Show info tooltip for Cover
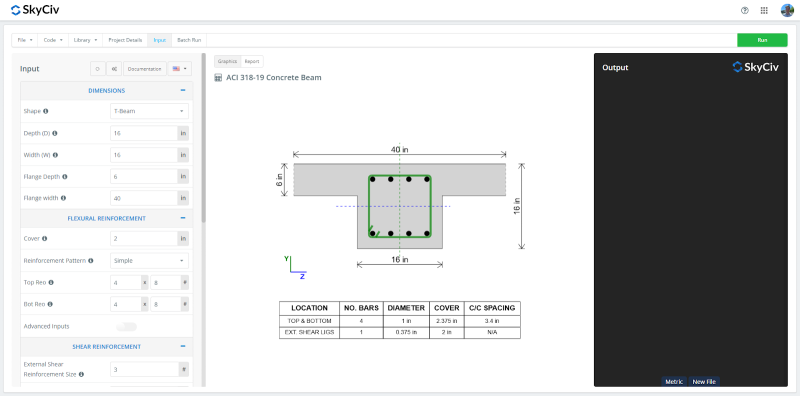 44,238
